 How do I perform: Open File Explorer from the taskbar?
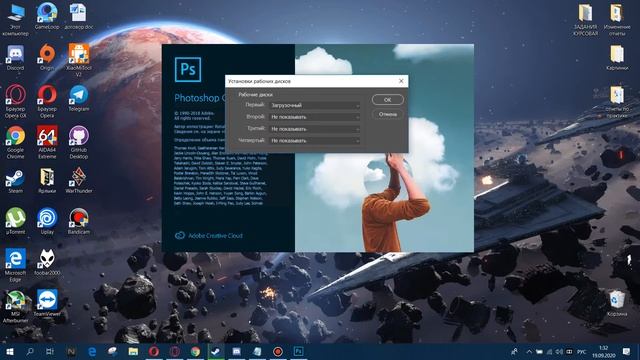[133, 351]
